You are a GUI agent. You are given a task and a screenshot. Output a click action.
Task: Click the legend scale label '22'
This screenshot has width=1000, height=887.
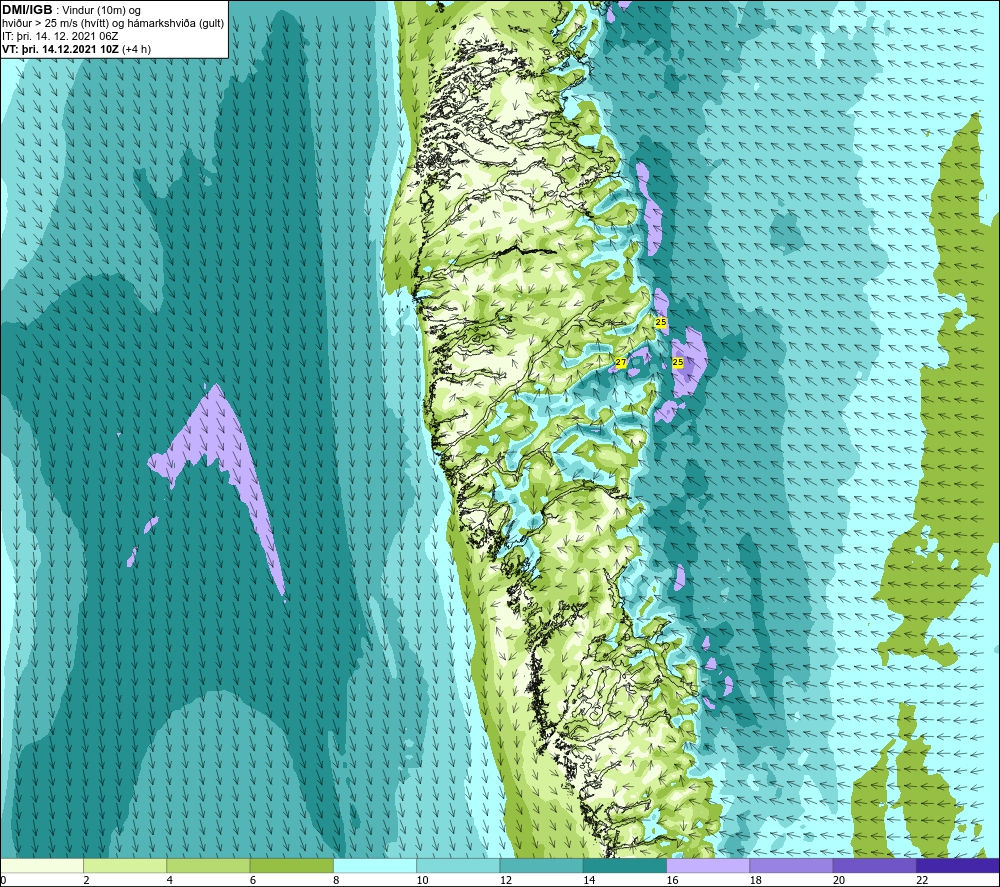click(x=922, y=880)
